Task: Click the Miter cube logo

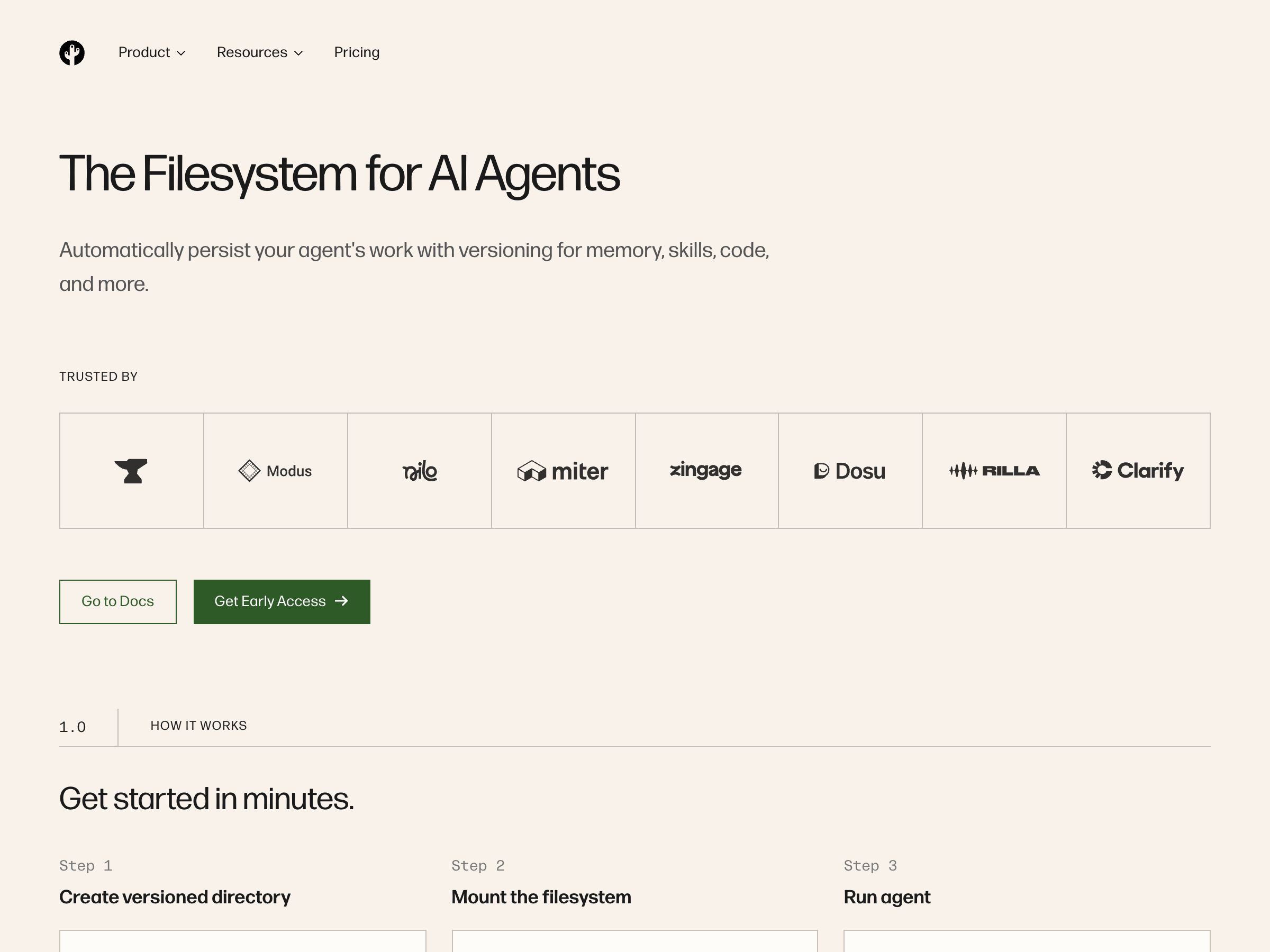Action: click(x=531, y=471)
